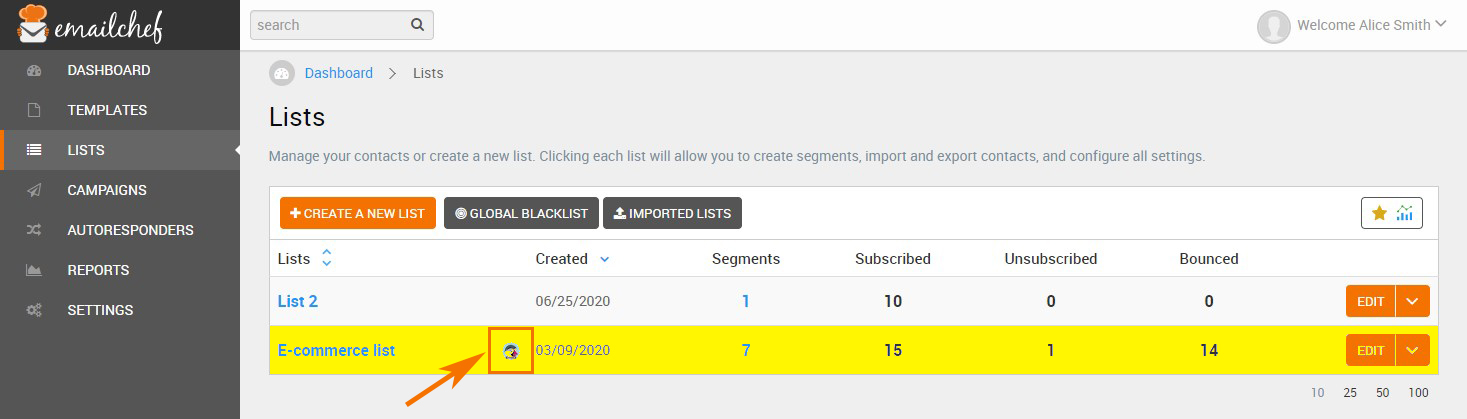Click the star and chart button
The image size is (1467, 419).
(x=1391, y=213)
